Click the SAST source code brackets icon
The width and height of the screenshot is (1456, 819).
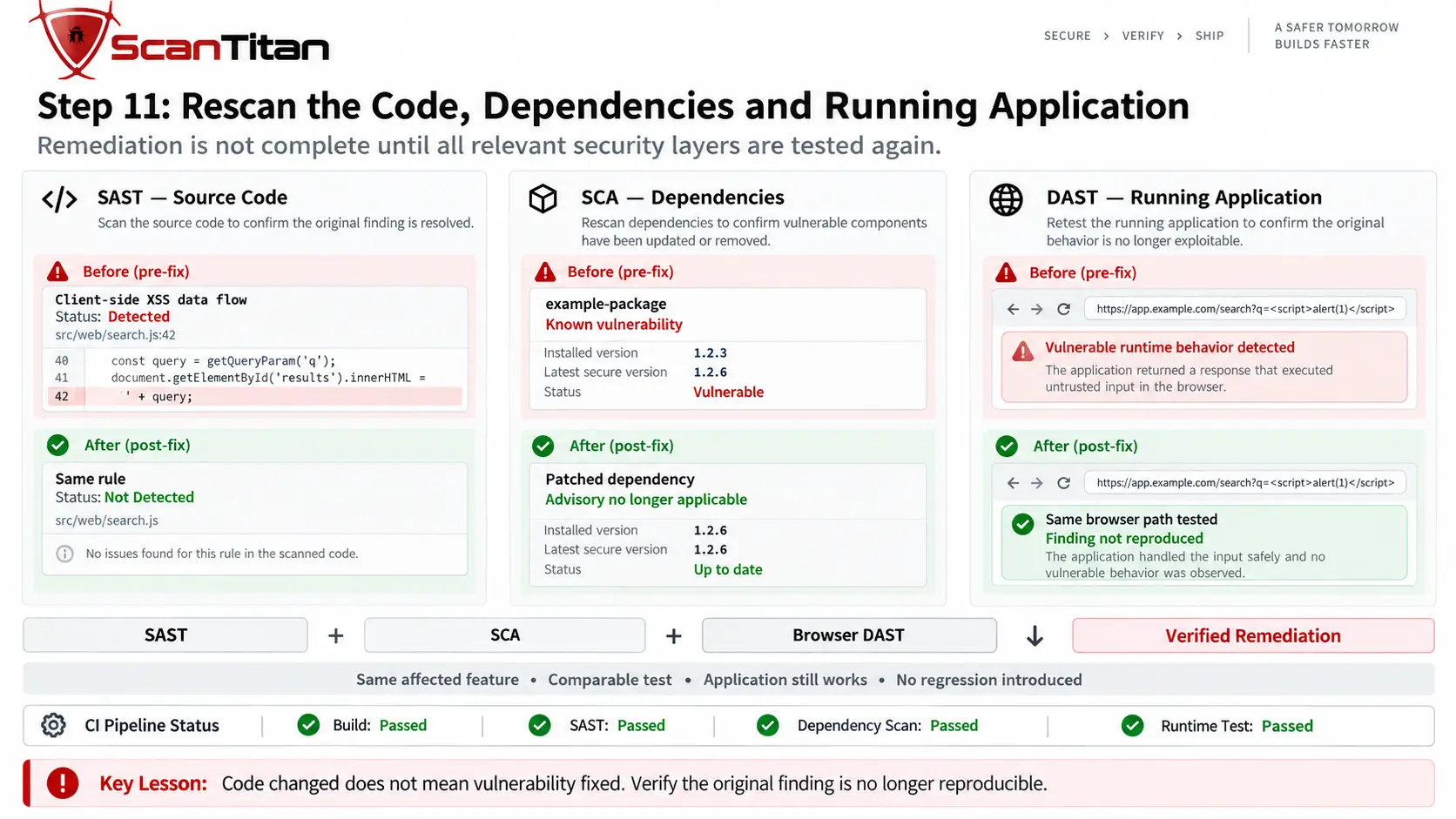[x=59, y=199]
